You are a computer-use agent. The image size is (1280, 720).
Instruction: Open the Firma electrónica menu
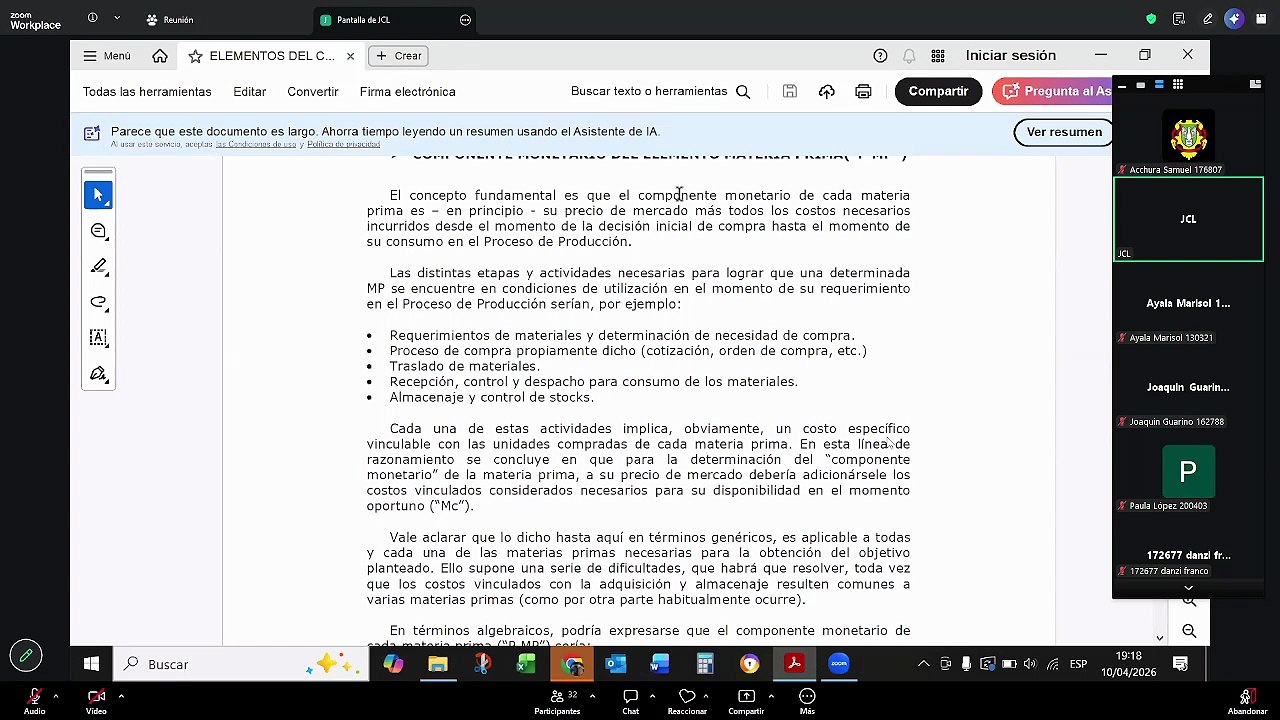click(408, 92)
